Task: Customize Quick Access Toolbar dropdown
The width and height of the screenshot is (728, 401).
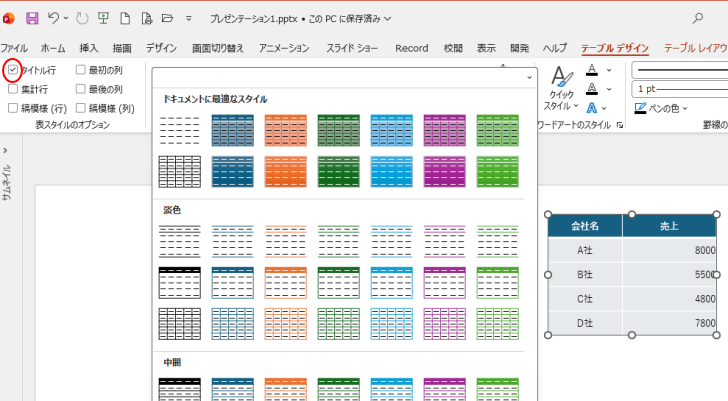Action: pyautogui.click(x=188, y=19)
